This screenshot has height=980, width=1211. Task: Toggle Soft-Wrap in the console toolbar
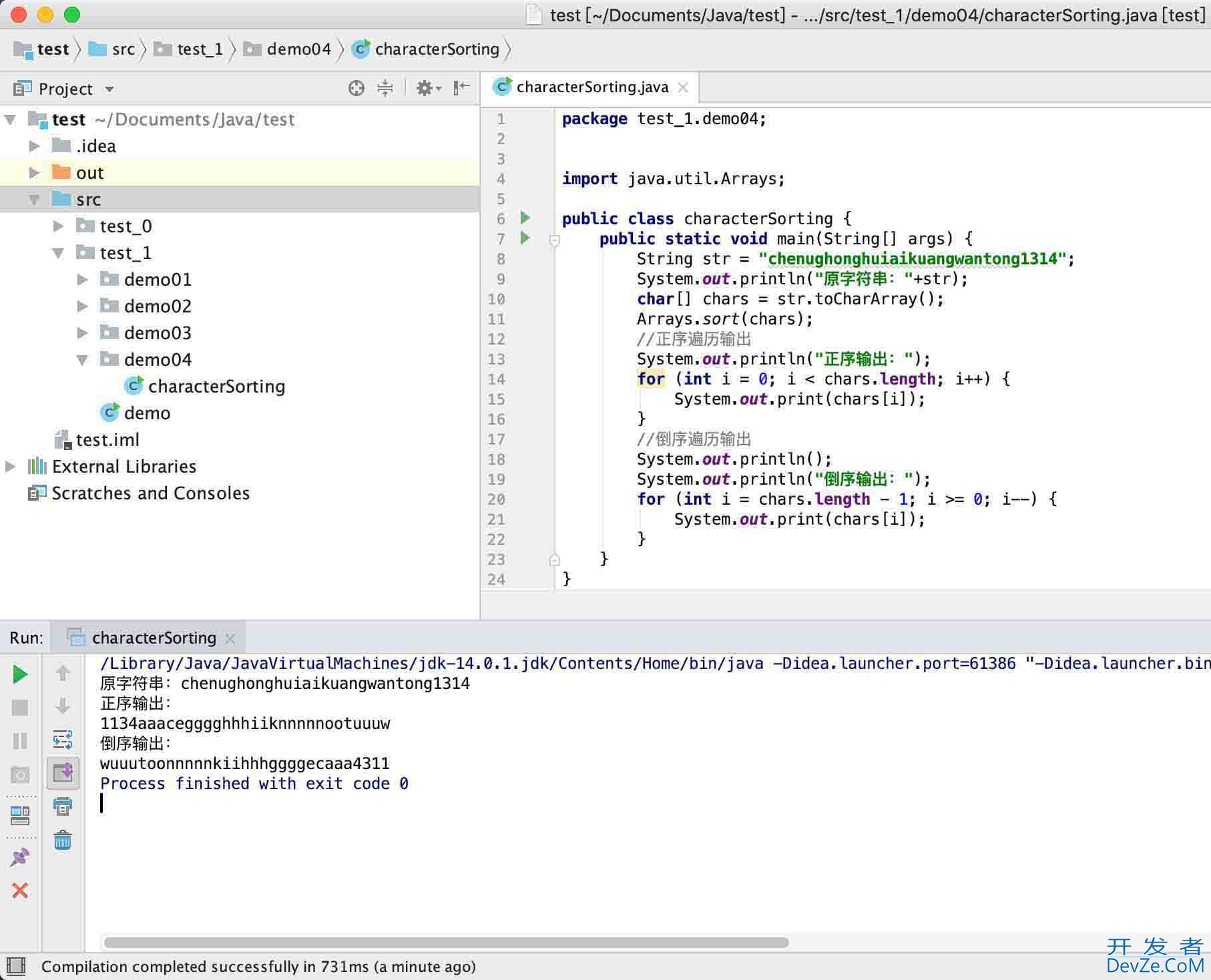tap(63, 740)
